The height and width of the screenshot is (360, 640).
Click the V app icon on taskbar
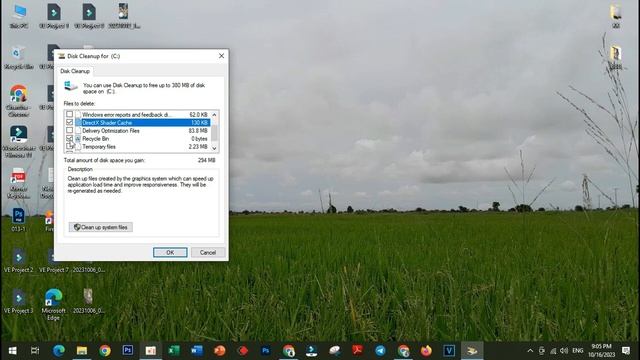449,351
